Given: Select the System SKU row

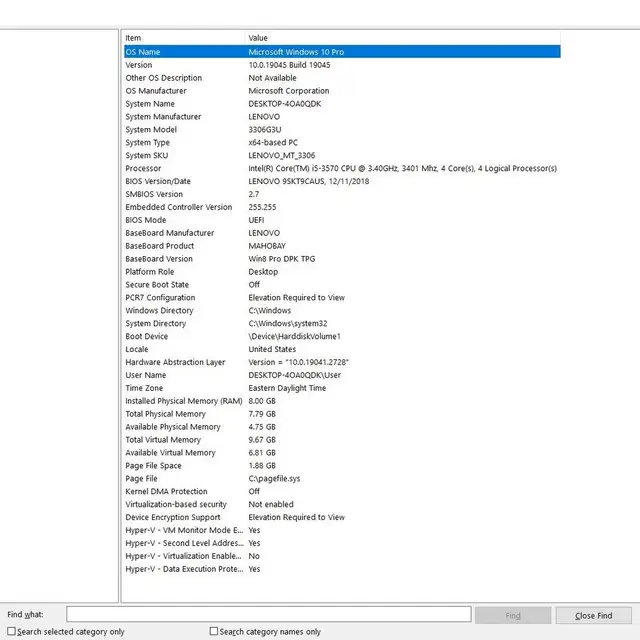Looking at the screenshot, I should 342,155.
